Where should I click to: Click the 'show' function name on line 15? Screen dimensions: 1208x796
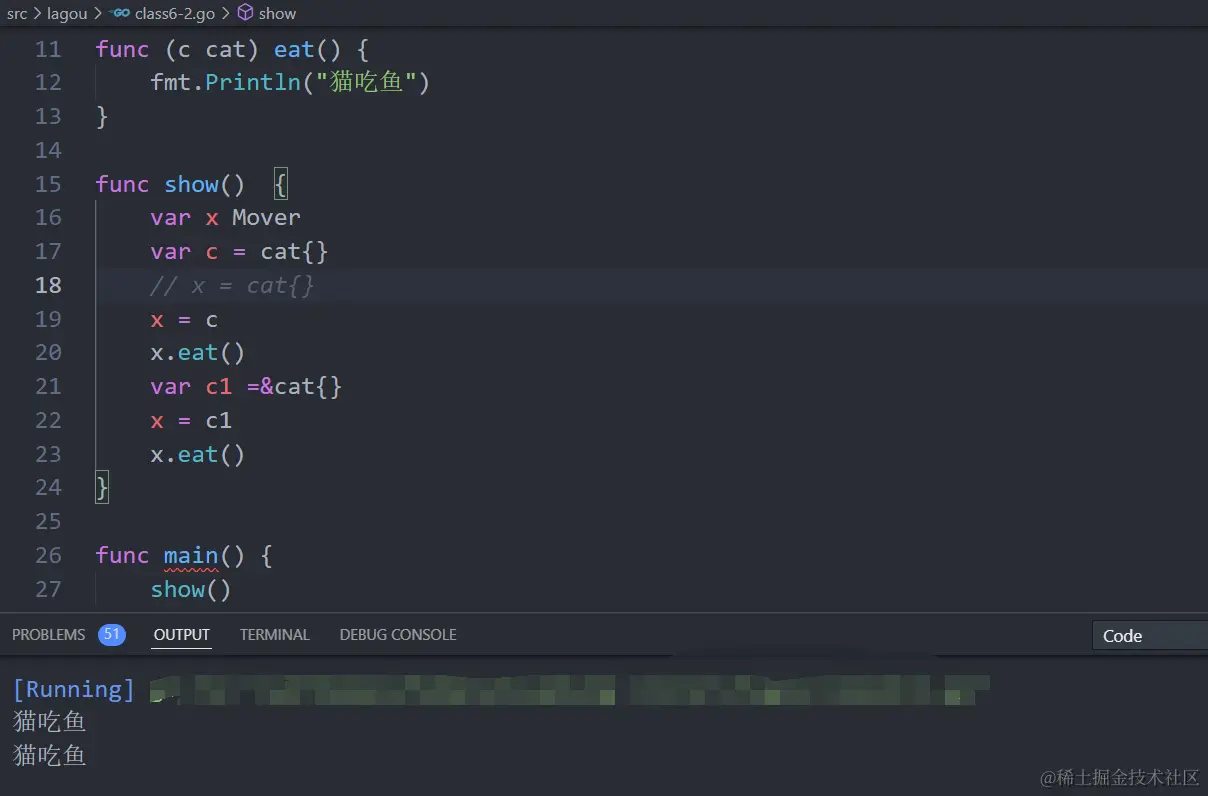pyautogui.click(x=191, y=184)
